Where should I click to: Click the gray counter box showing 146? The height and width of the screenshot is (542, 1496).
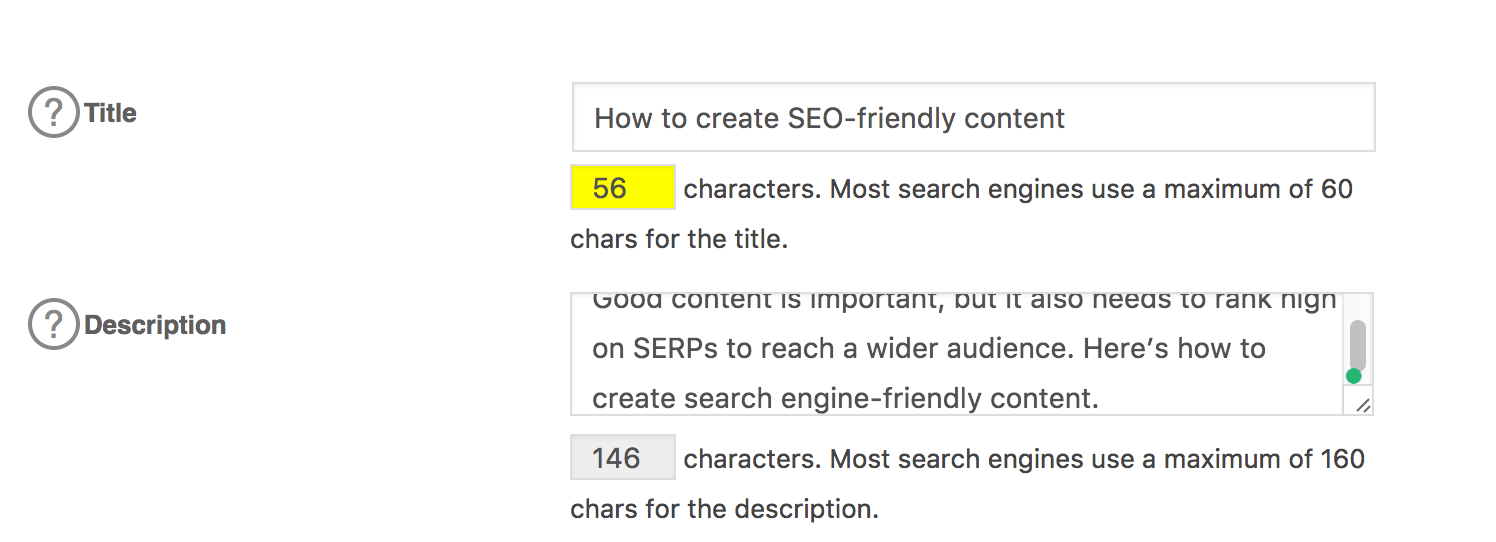click(622, 457)
